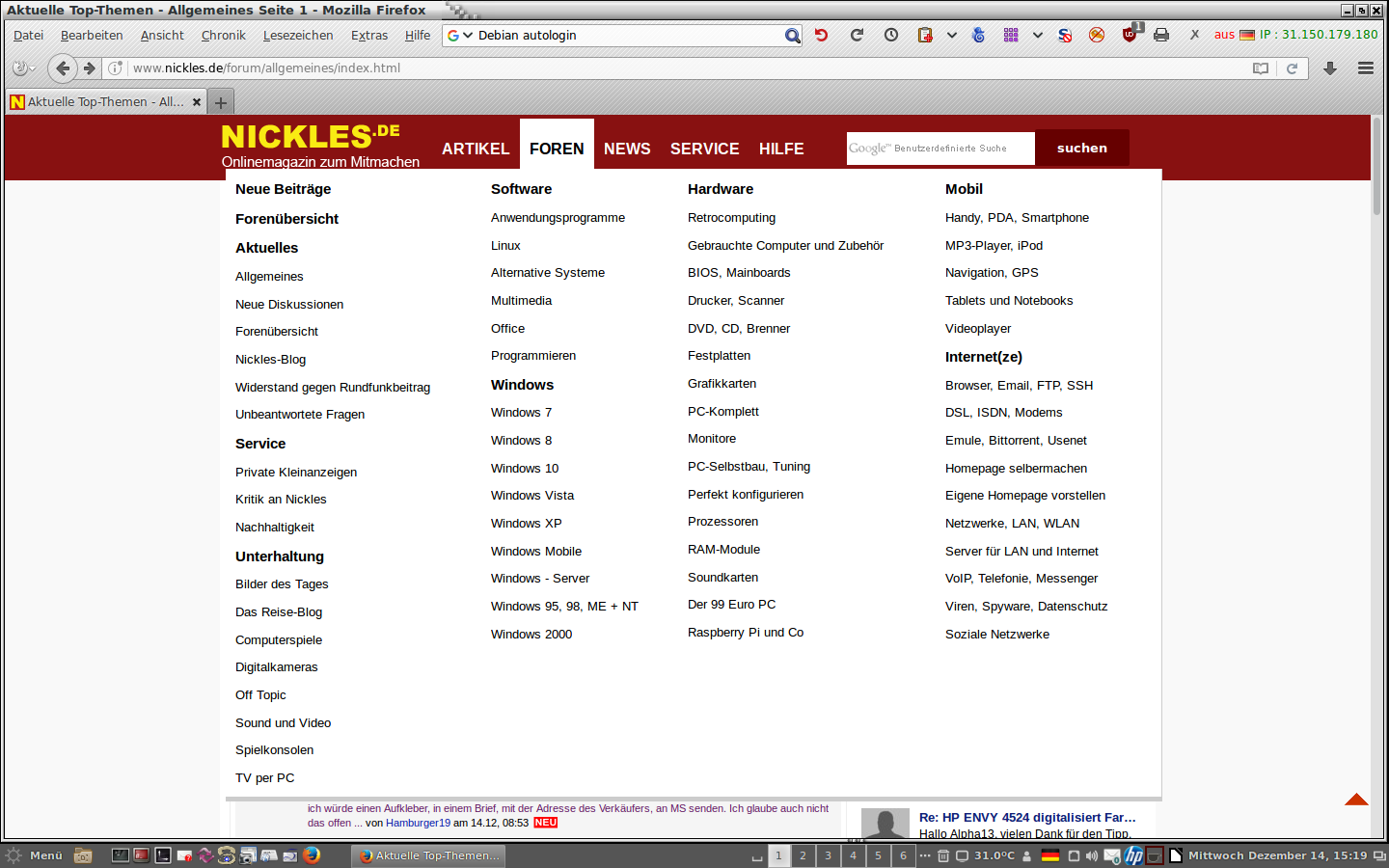
Task: Switch to workspace 3 in the pager
Action: pyautogui.click(x=828, y=855)
